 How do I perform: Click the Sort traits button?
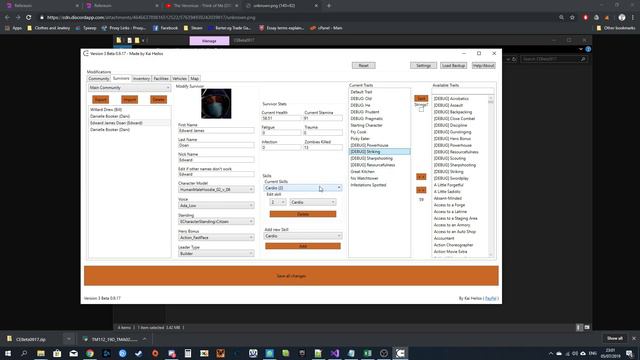point(421,98)
